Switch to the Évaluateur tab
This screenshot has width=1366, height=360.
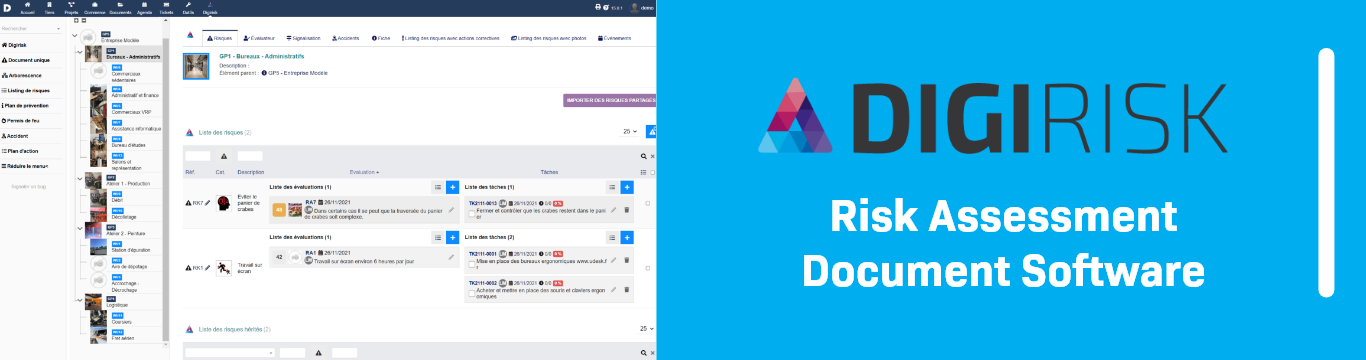click(x=259, y=37)
